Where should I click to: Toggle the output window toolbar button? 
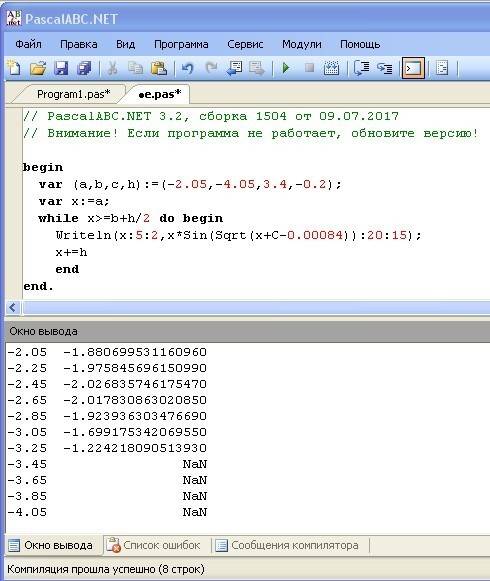tap(413, 69)
